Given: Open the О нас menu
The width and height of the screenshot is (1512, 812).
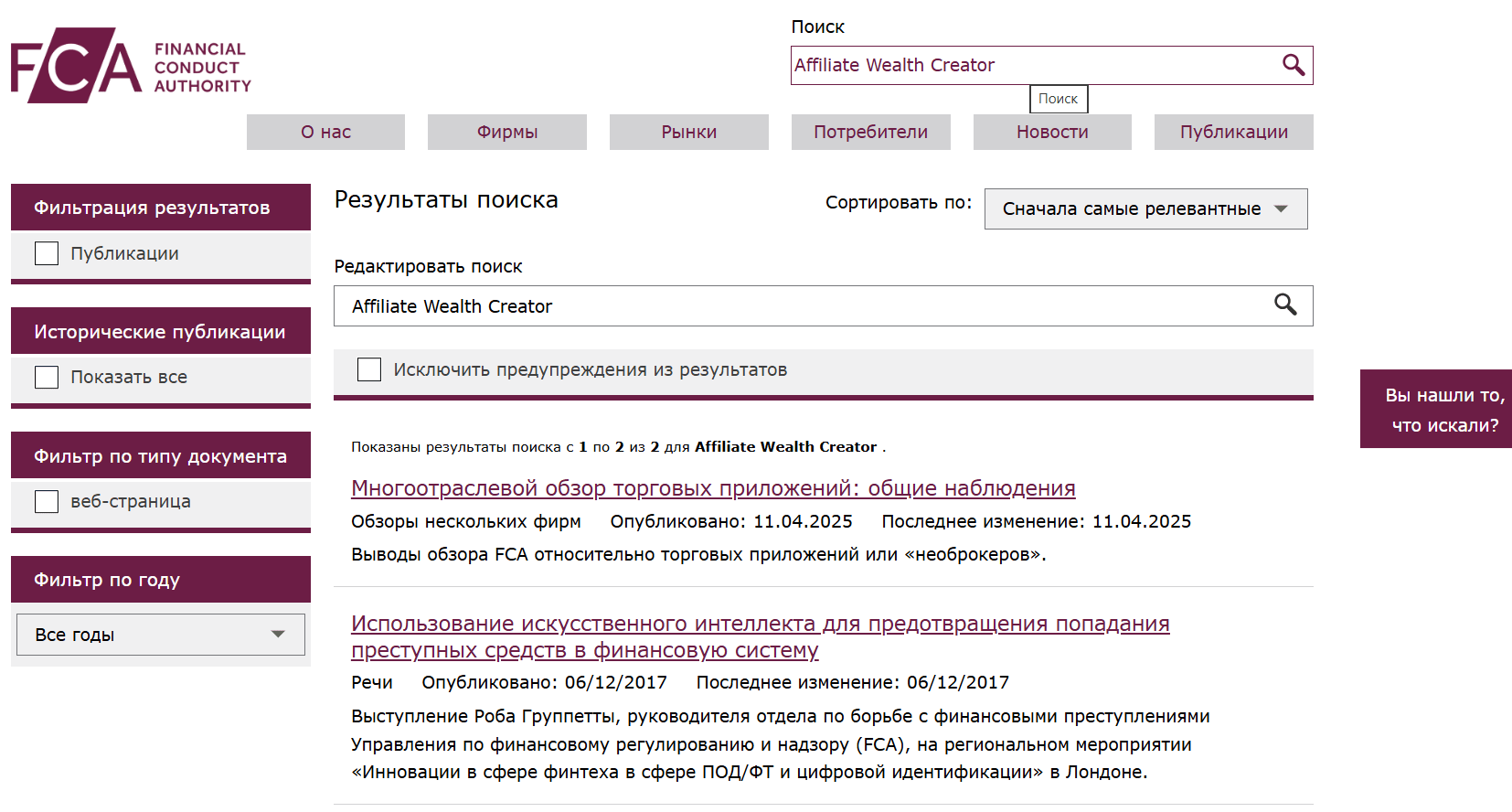Looking at the screenshot, I should point(325,132).
